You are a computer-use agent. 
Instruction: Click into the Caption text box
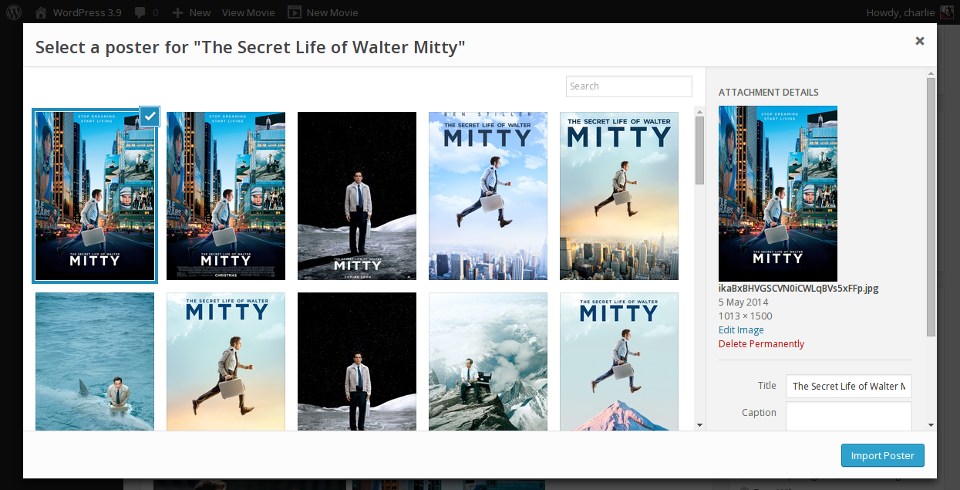click(x=848, y=415)
